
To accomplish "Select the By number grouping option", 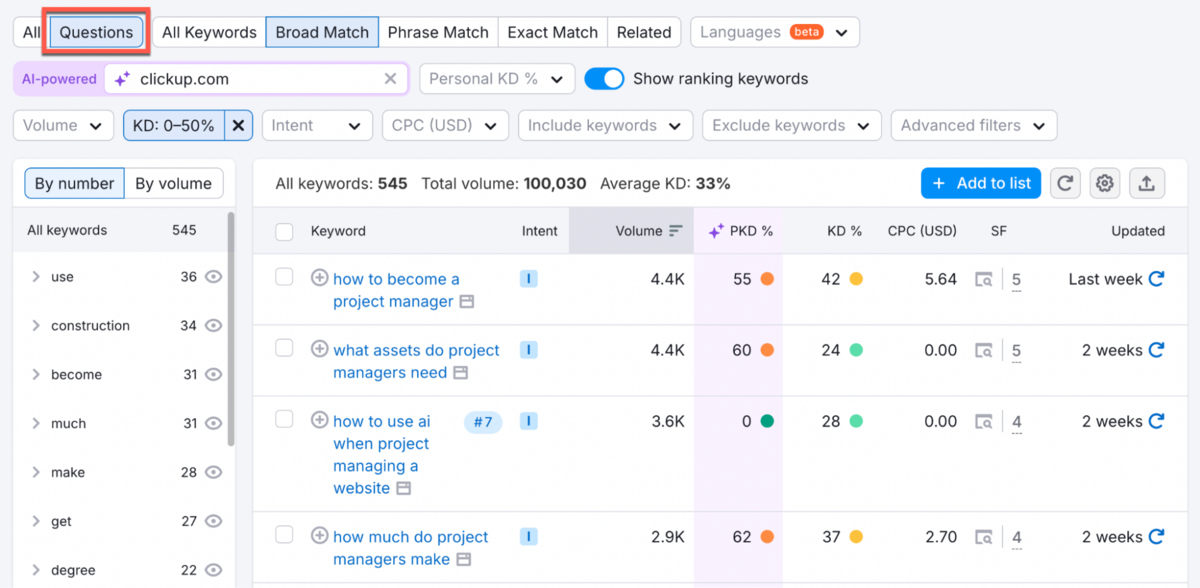I will click(75, 183).
